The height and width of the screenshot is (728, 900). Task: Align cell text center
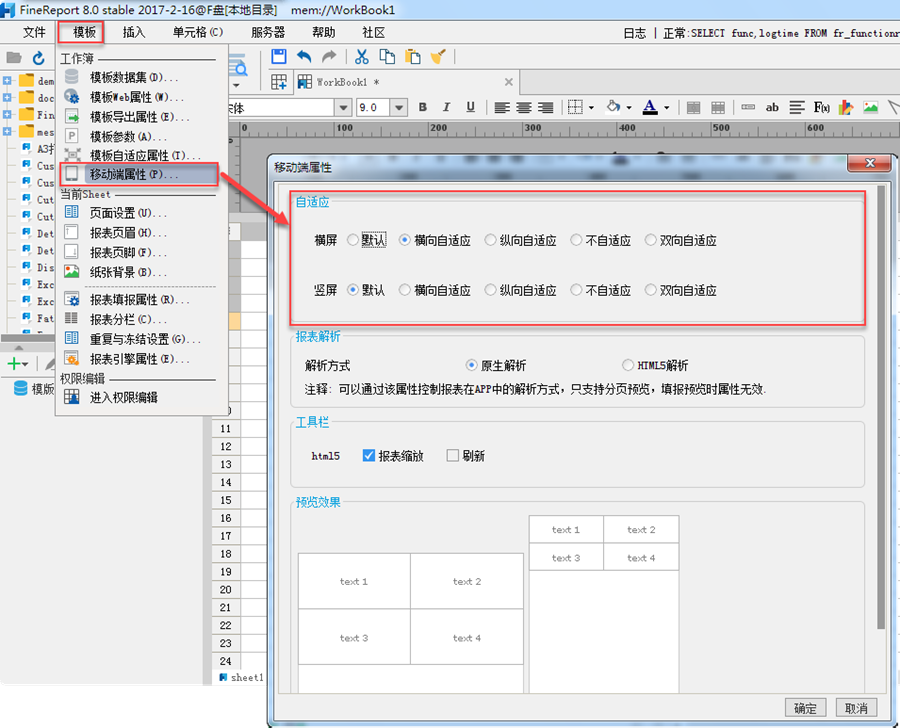tap(523, 107)
